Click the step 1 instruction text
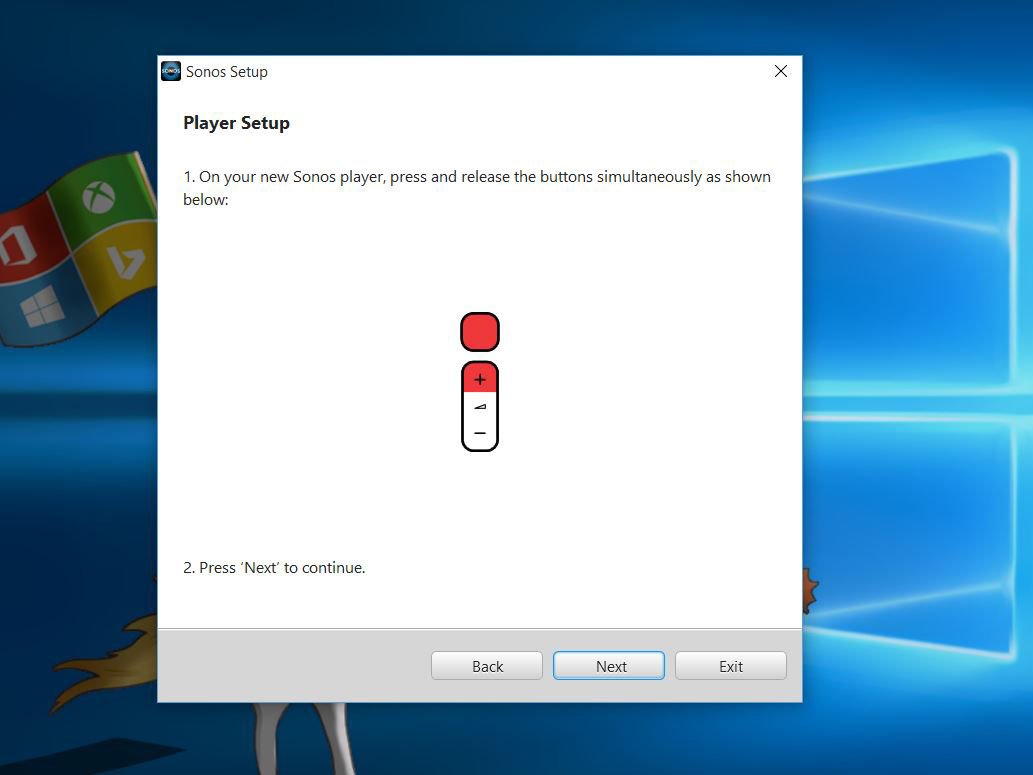The image size is (1033, 775). (476, 187)
